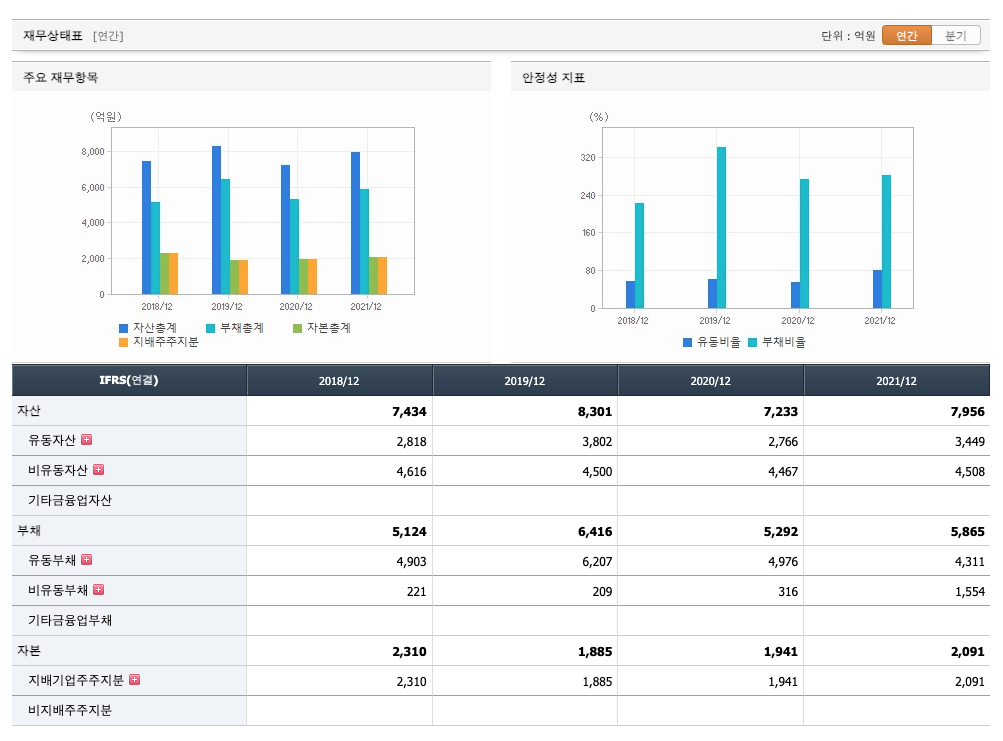Click the 주요 재무항목 chart heading
1003x741 pixels.
[61, 77]
